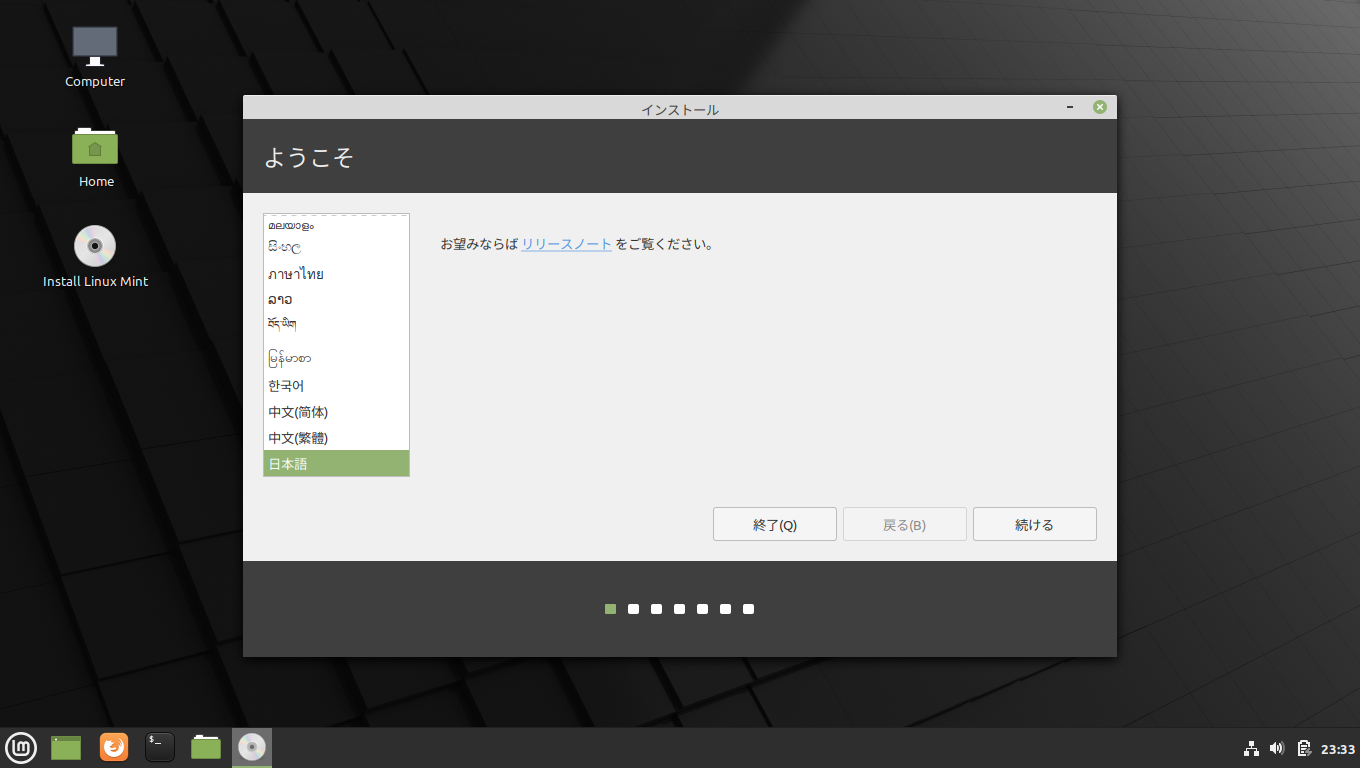The width and height of the screenshot is (1360, 768).
Task: Select 日本語 in the language list
Action: 336,463
